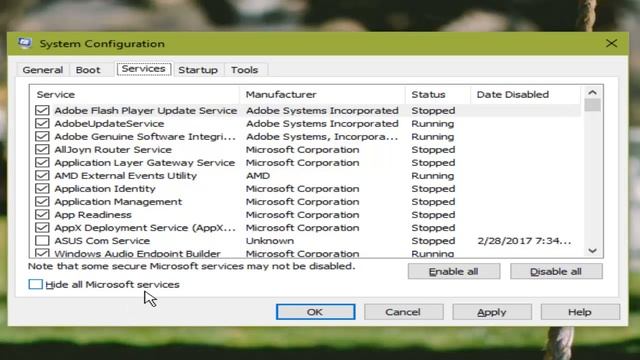The width and height of the screenshot is (640, 360).
Task: Sort by the Status column header
Action: [438, 95]
